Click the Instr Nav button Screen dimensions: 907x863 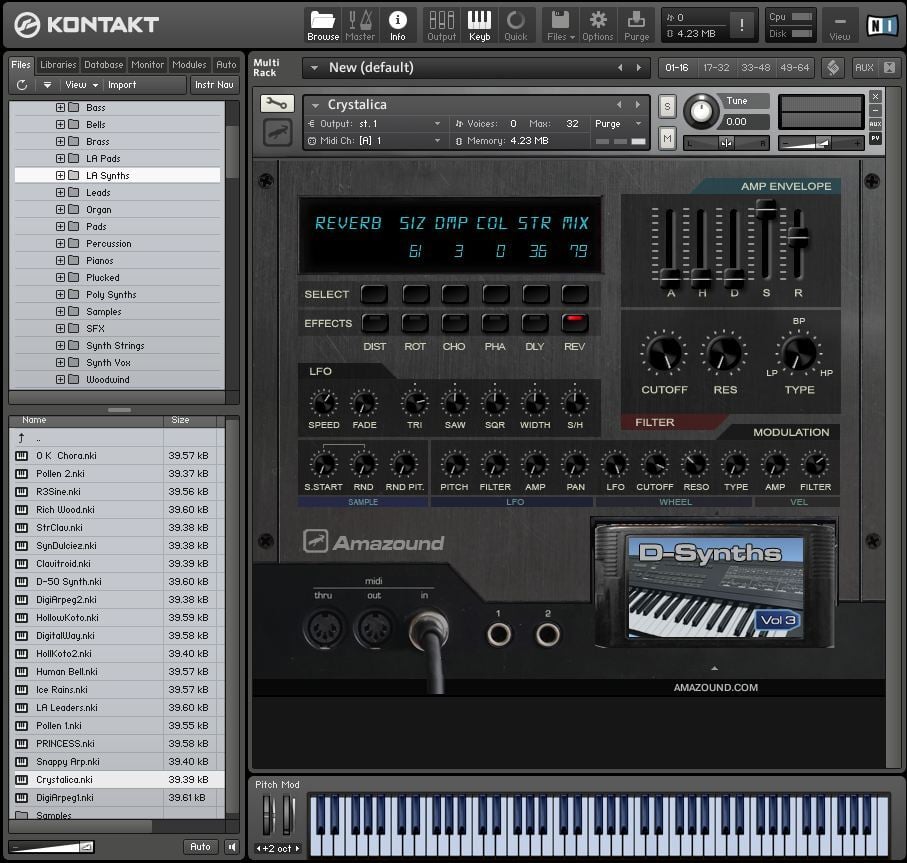[x=214, y=85]
